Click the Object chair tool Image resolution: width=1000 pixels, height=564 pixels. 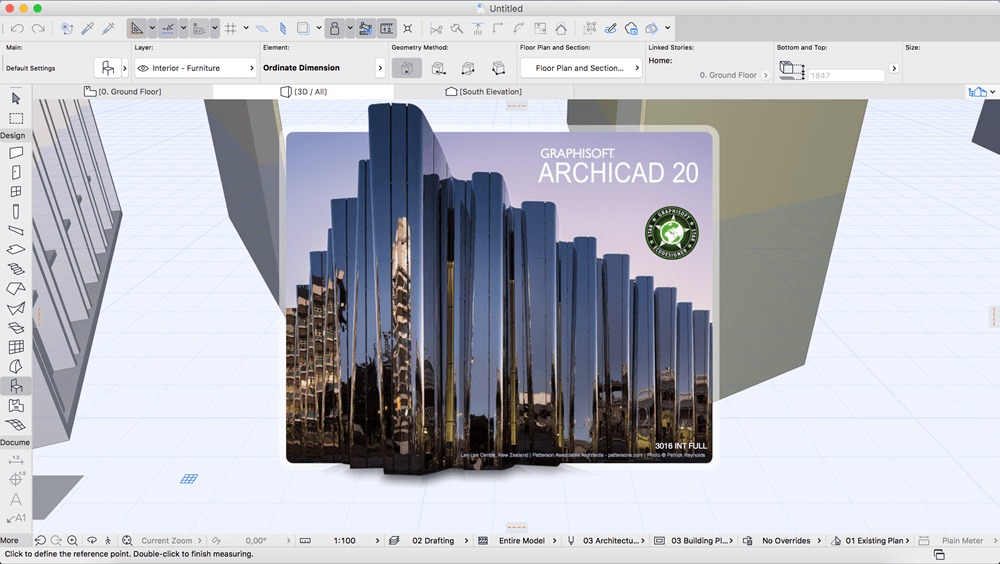click(x=16, y=386)
